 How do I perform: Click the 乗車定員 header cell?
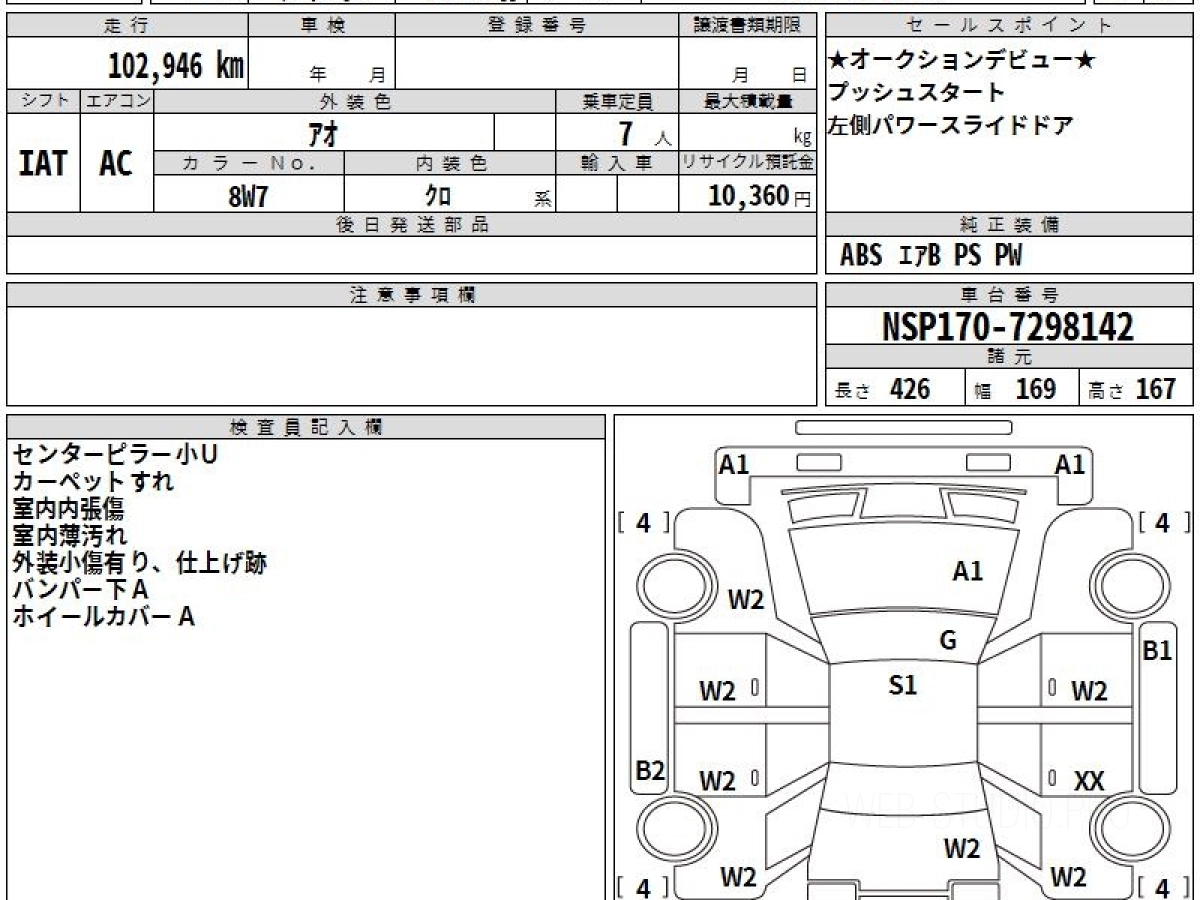click(x=617, y=101)
